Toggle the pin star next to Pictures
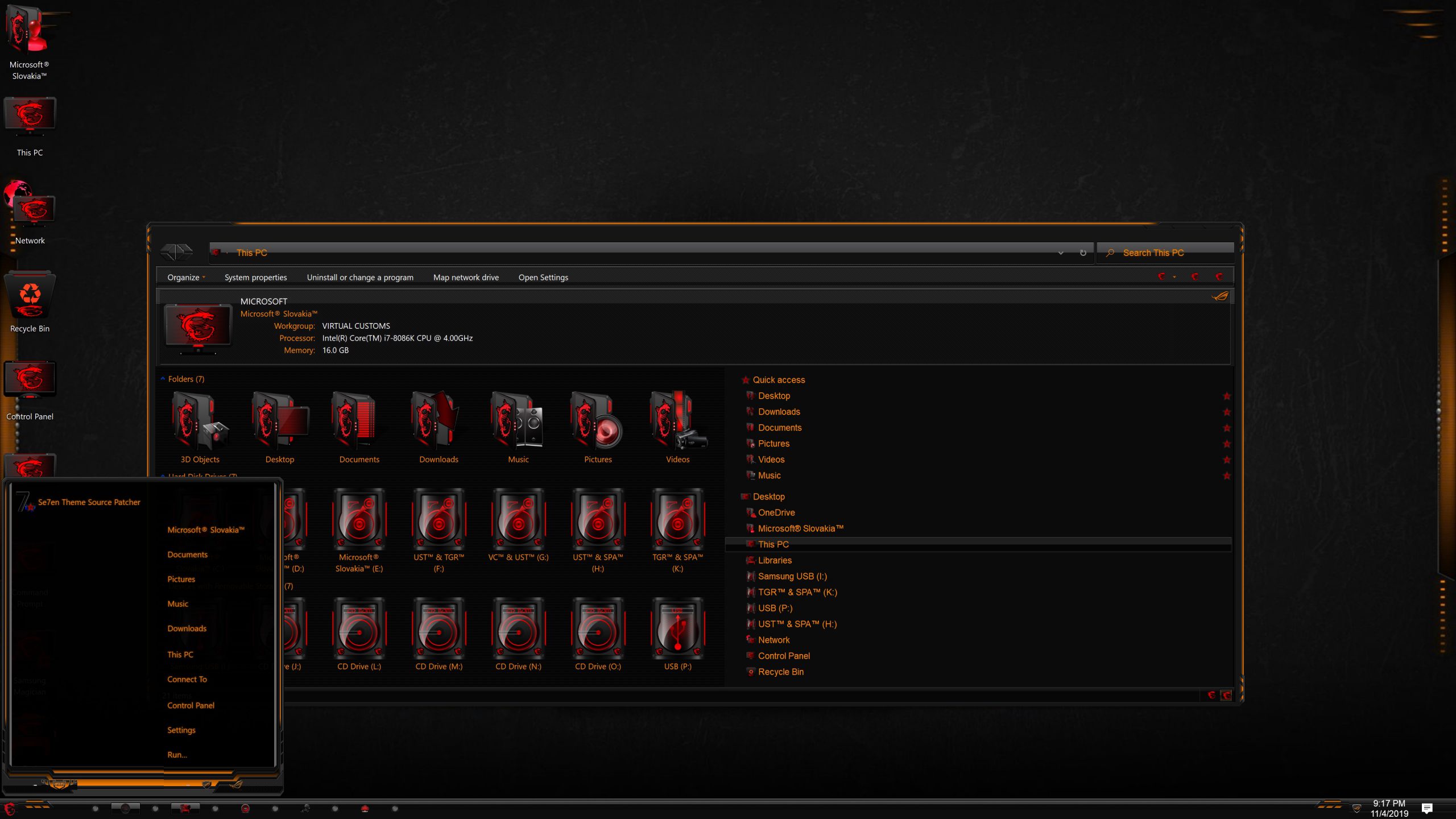 click(1226, 443)
